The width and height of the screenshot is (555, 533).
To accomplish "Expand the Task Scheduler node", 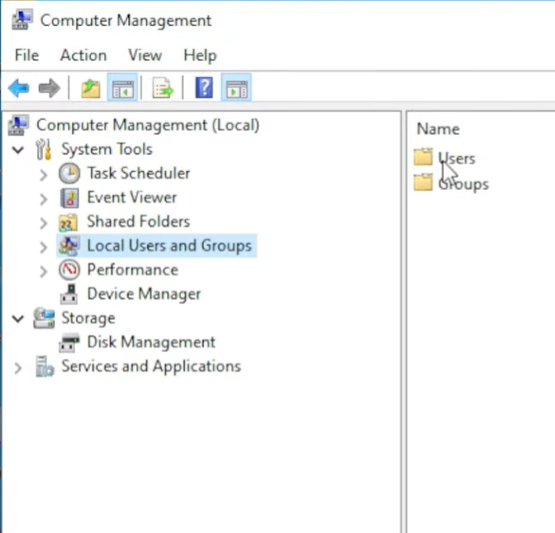I will 44,175.
